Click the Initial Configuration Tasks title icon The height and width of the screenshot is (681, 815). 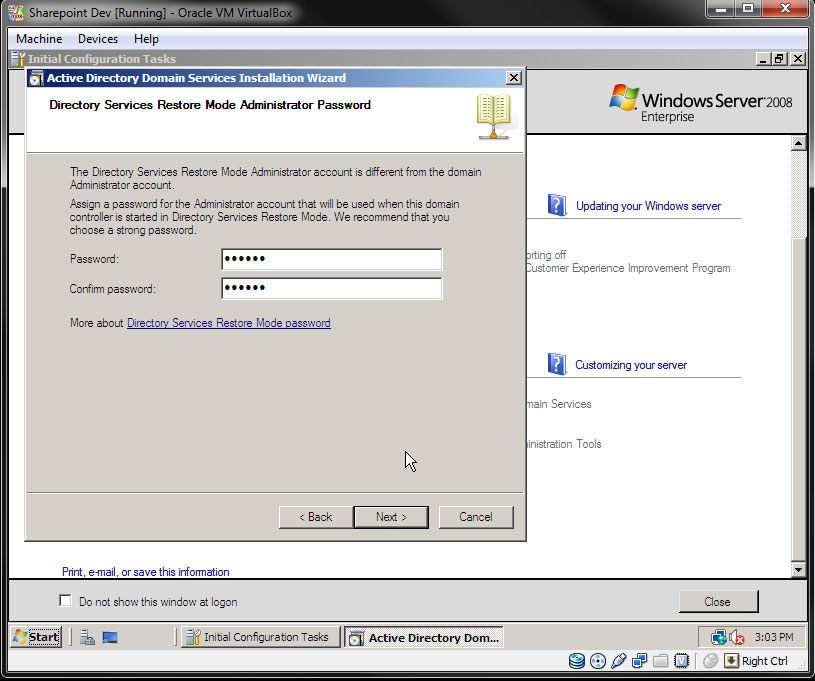(x=18, y=59)
